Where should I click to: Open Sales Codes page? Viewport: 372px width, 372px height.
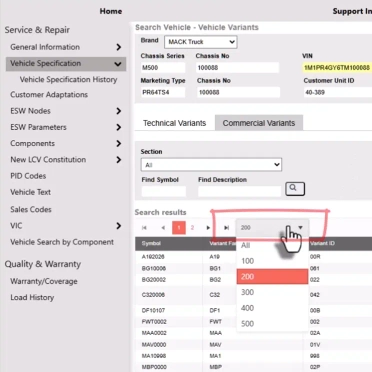pos(31,209)
